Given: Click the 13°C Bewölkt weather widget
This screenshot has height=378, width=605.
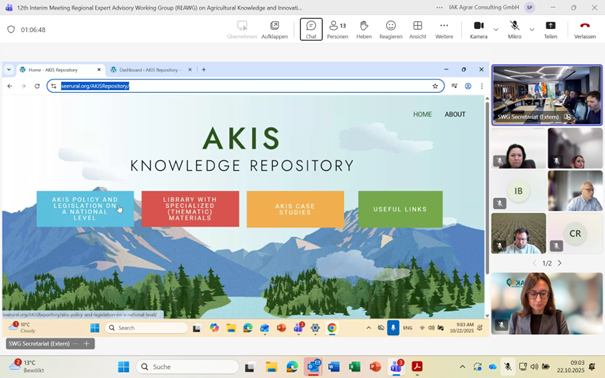Looking at the screenshot, I should (x=27, y=366).
